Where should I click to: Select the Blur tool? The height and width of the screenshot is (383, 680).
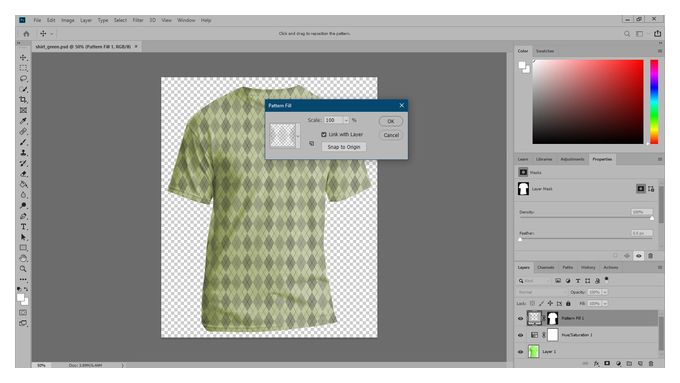23,195
